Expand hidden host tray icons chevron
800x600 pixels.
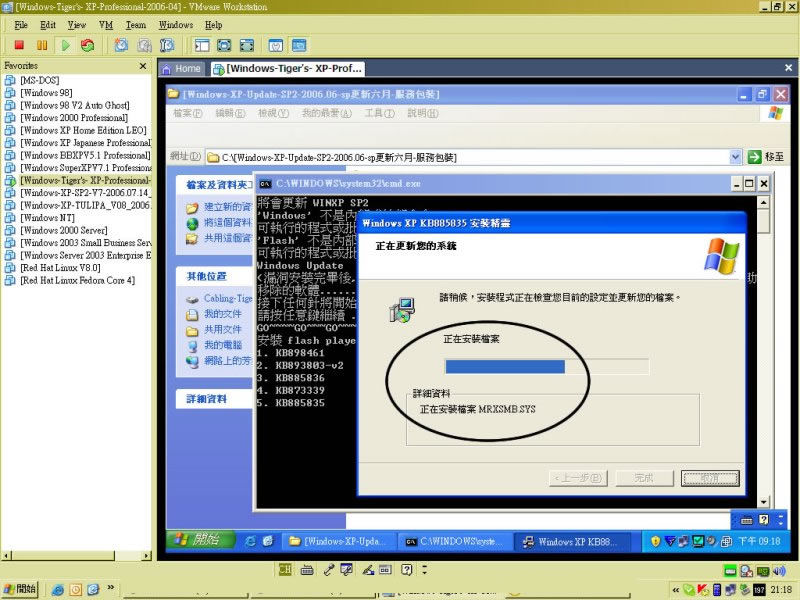[676, 590]
